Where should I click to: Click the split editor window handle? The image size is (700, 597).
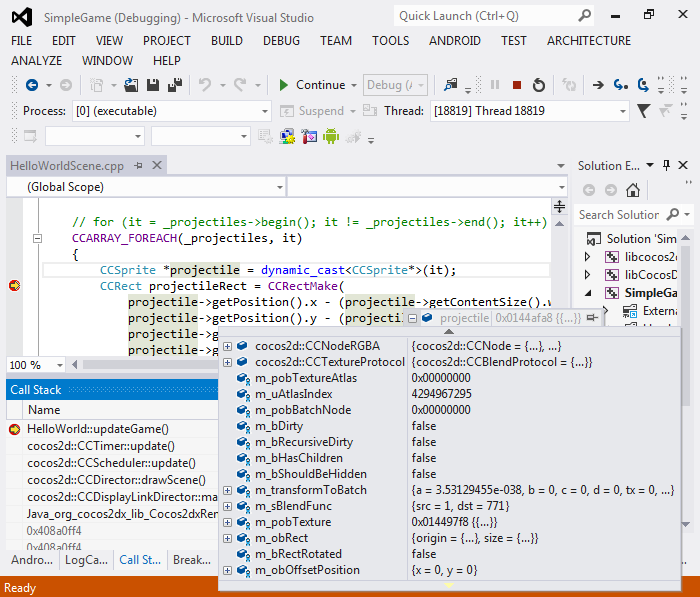point(559,206)
